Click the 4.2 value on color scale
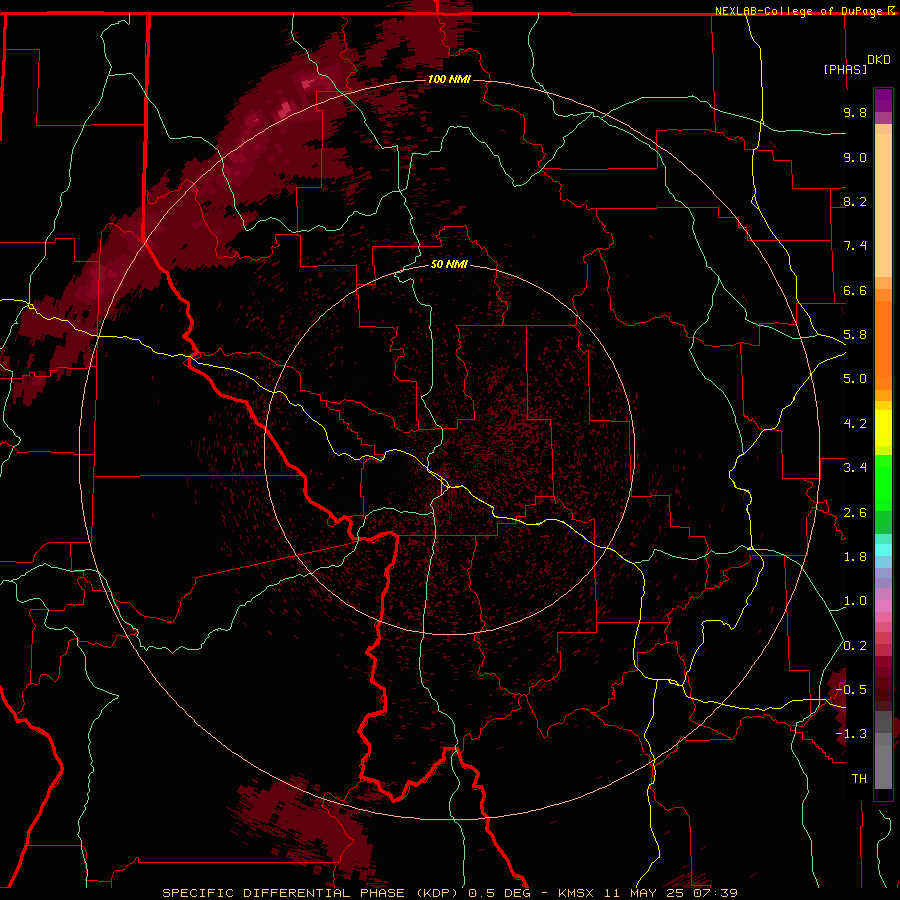 pos(855,424)
